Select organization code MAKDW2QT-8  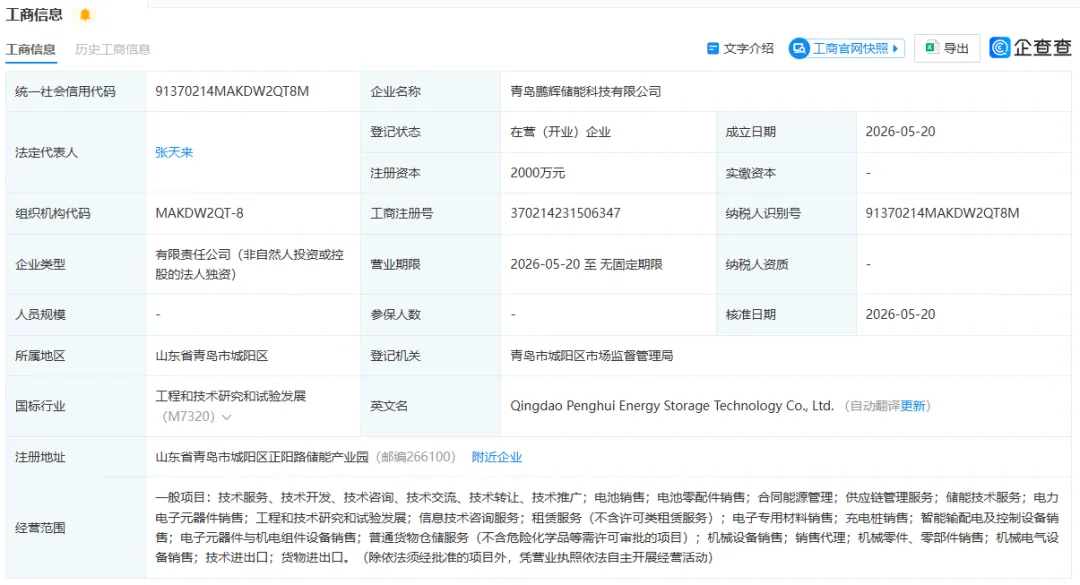coord(199,213)
